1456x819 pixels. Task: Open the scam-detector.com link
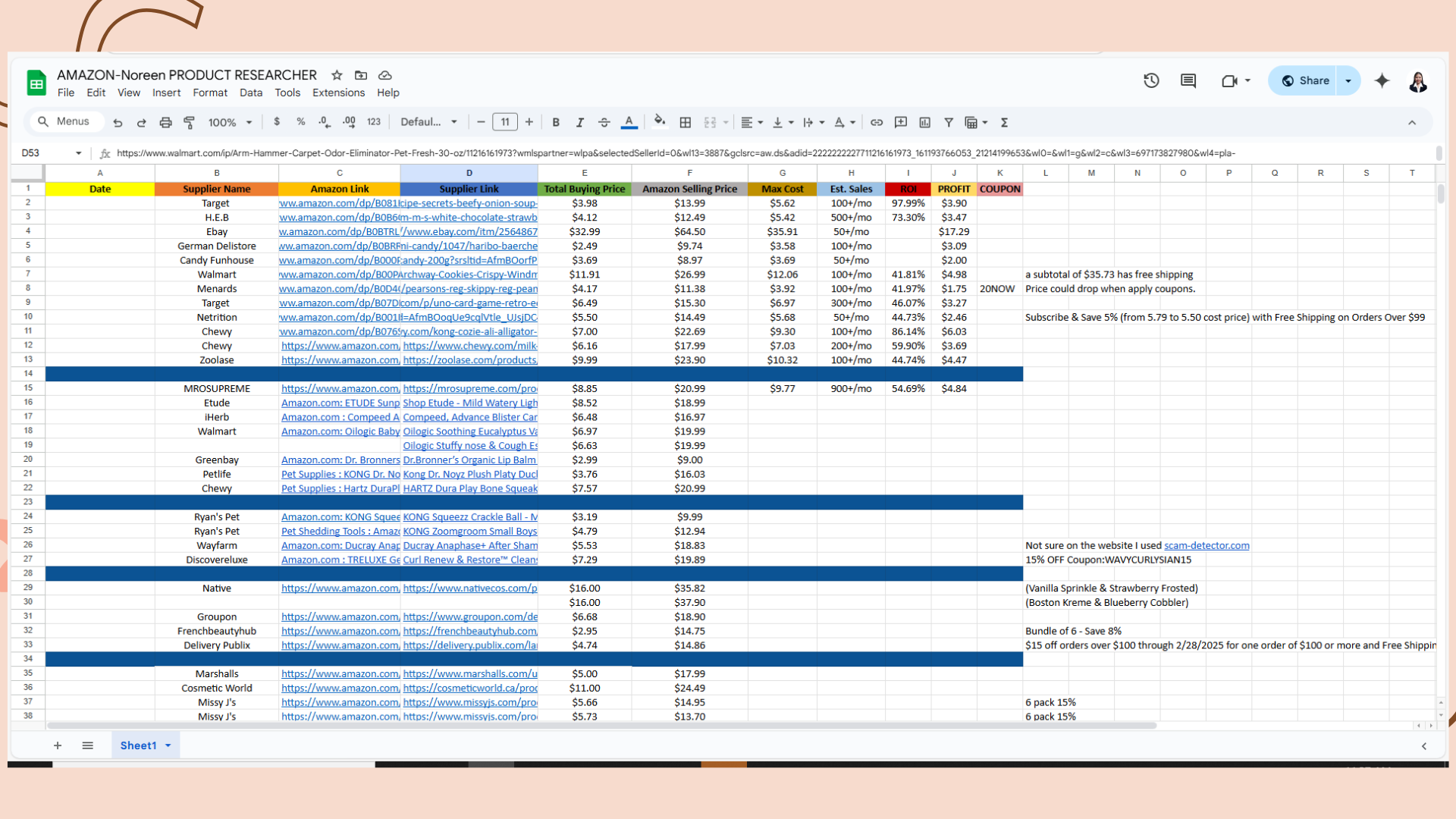click(1207, 545)
